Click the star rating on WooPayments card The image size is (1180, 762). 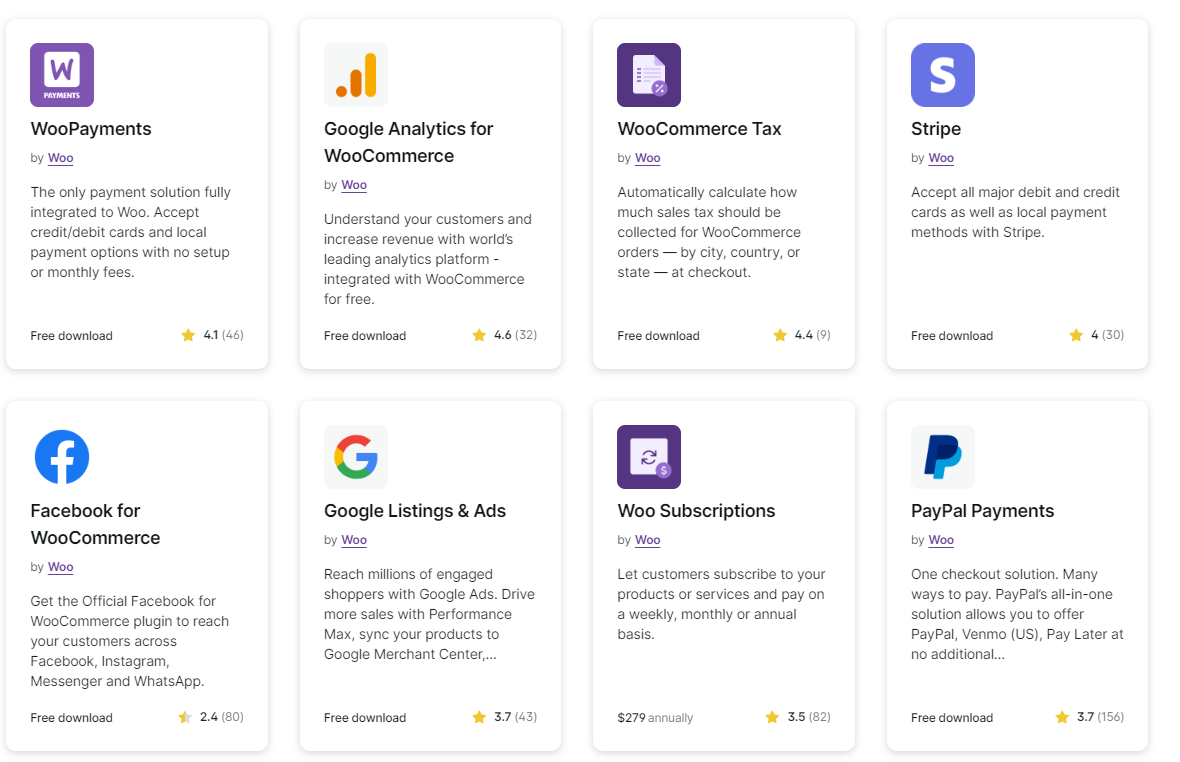[188, 335]
